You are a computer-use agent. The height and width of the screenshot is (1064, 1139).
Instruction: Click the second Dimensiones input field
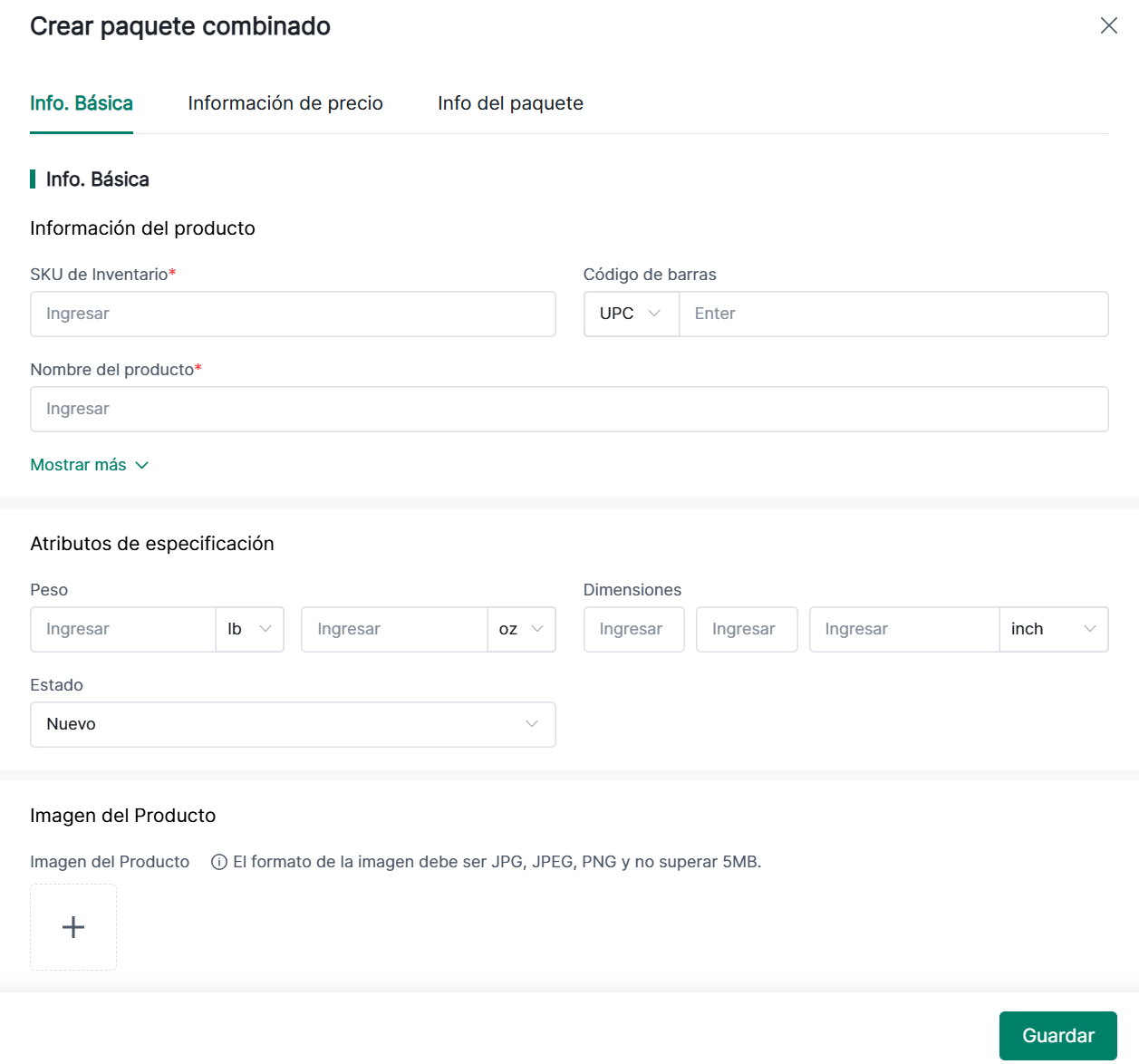(747, 629)
